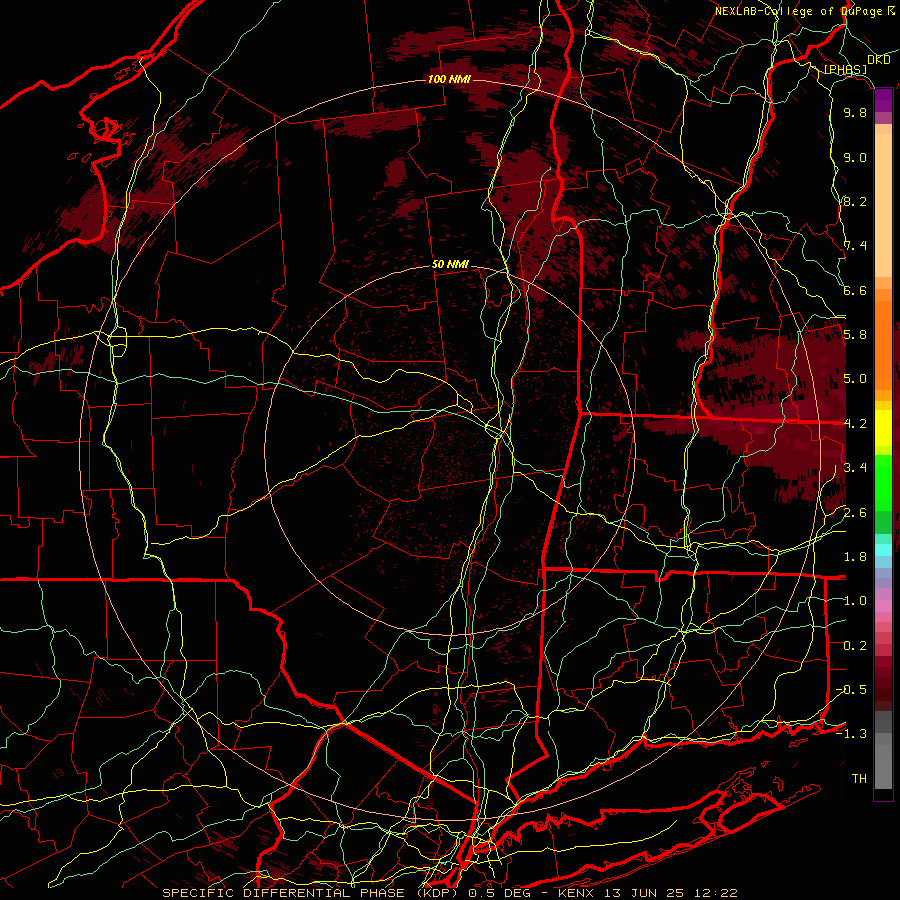The height and width of the screenshot is (900, 900).
Task: Click the 12:22 timestamp text
Action: [x=715, y=893]
